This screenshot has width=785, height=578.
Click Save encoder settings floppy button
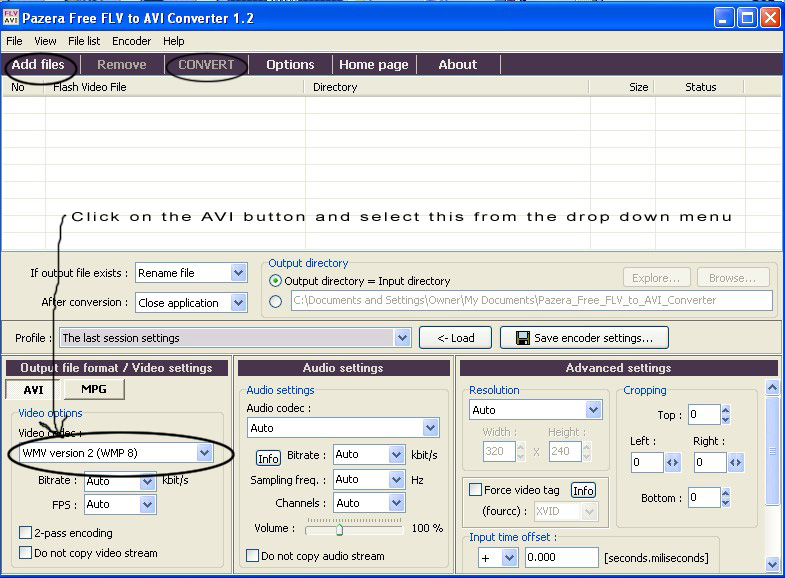tap(584, 338)
